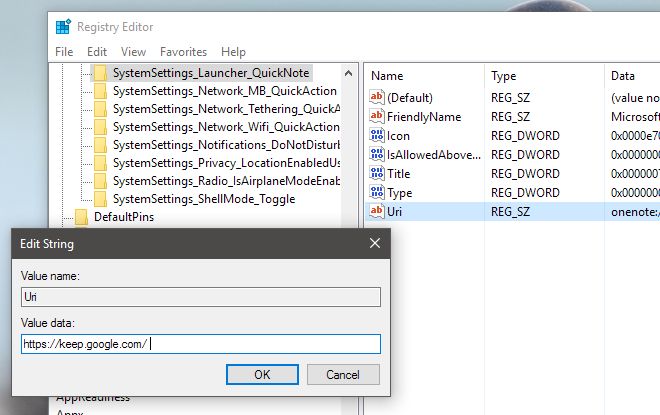The height and width of the screenshot is (415, 660).
Task: Open the View menu
Action: click(x=133, y=52)
